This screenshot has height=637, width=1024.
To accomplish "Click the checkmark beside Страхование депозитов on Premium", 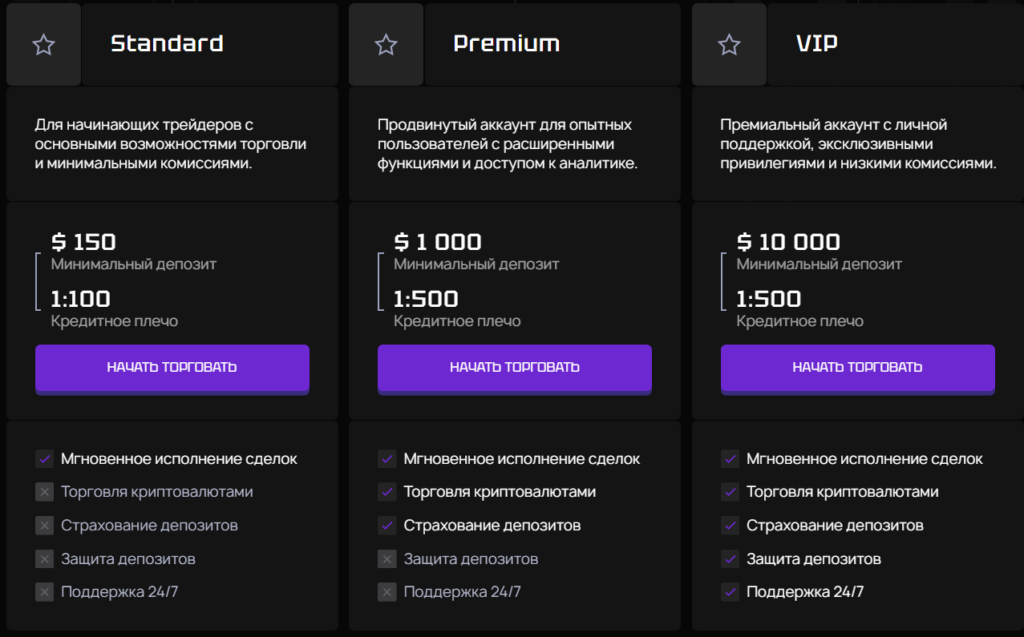I will pyautogui.click(x=388, y=525).
